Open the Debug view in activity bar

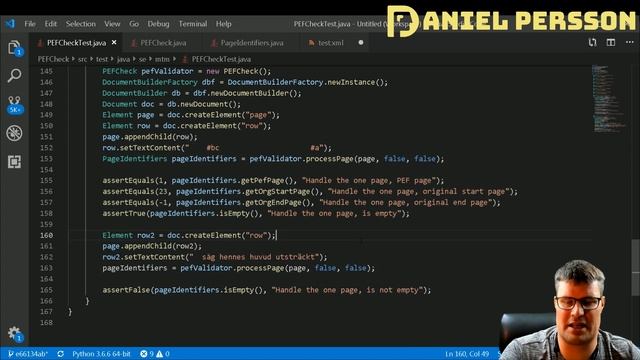point(14,133)
